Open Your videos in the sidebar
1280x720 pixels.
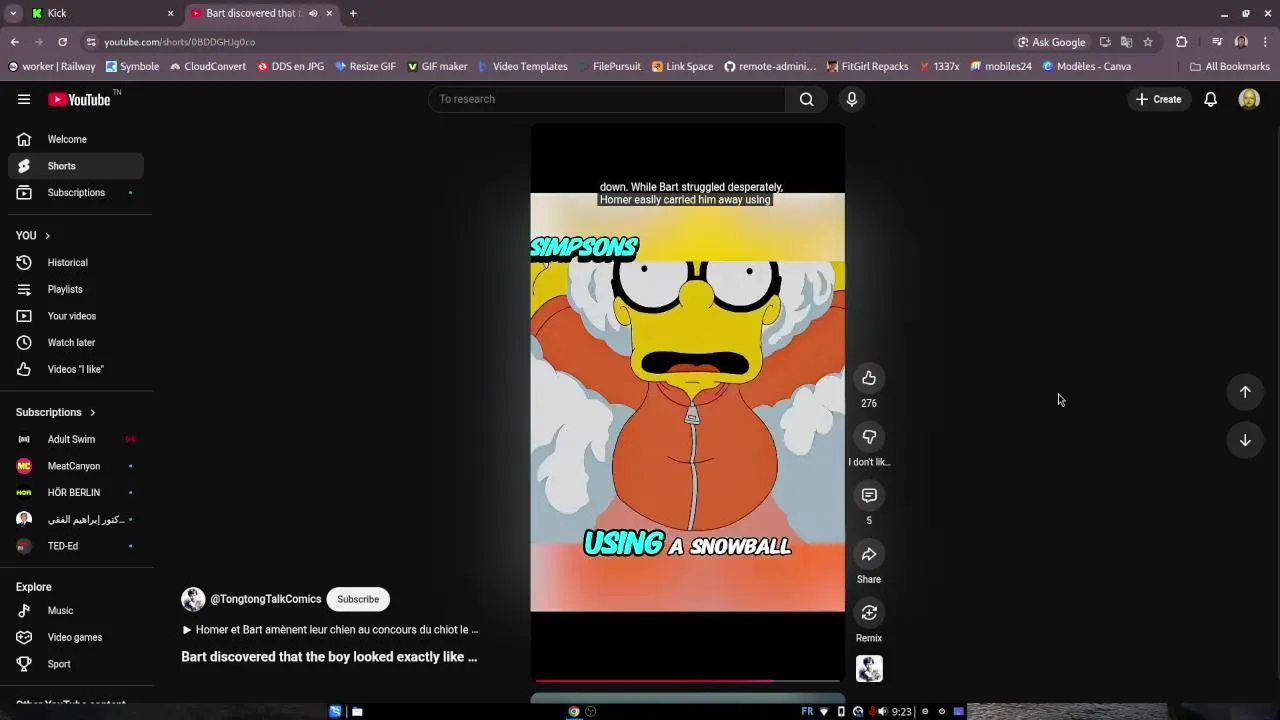pyautogui.click(x=76, y=316)
